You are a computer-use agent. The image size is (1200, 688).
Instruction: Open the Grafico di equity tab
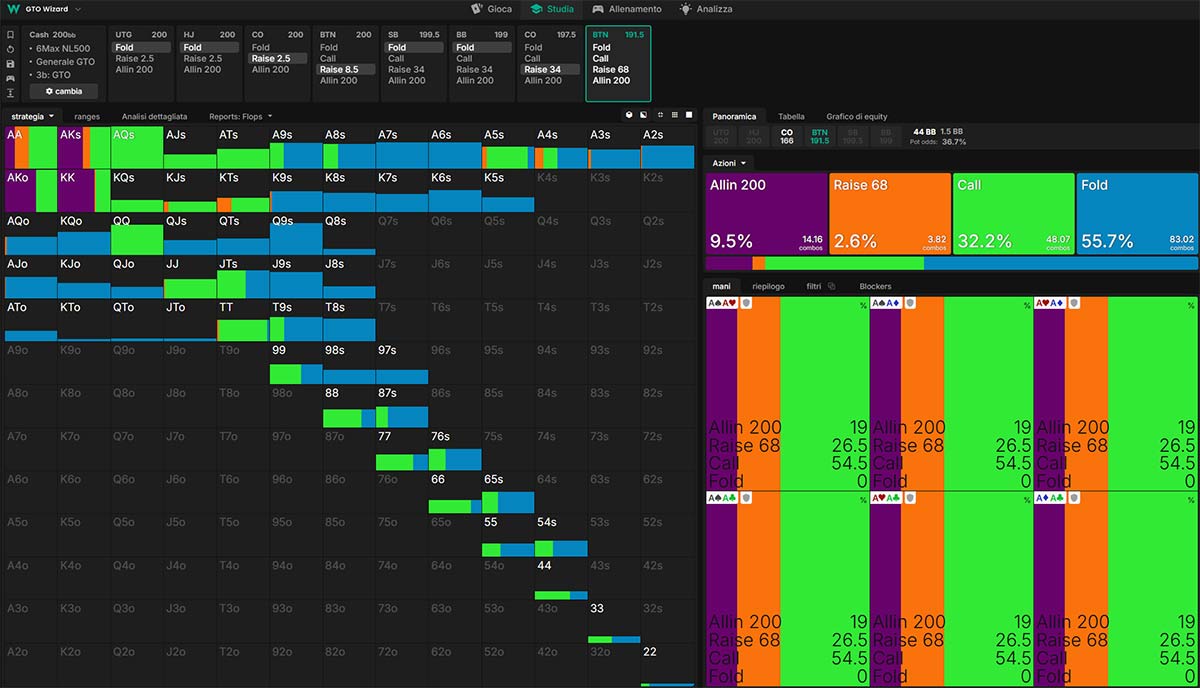pyautogui.click(x=856, y=116)
